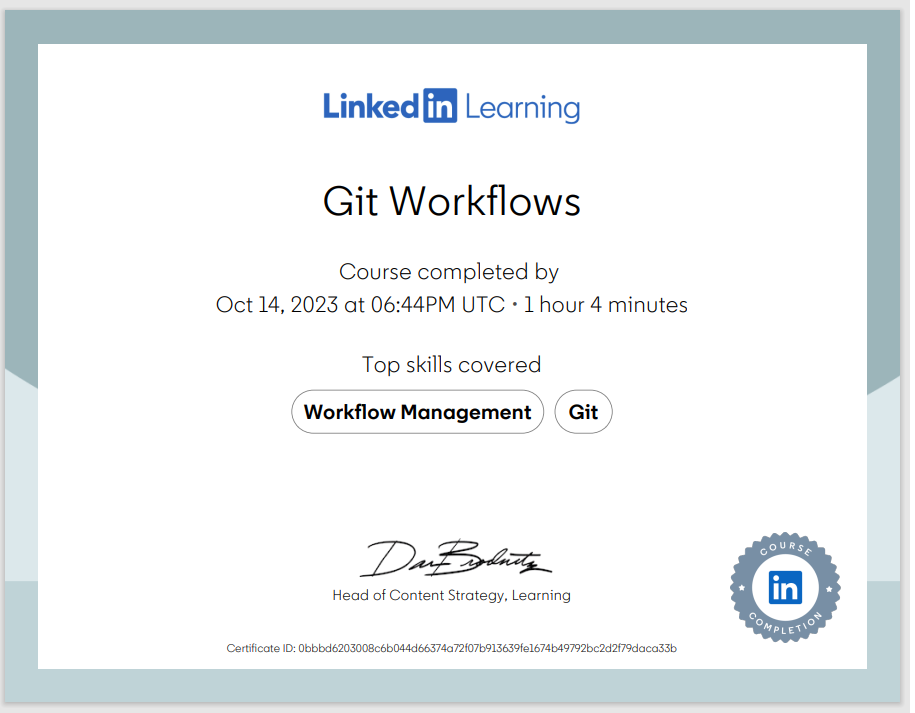Select the Git skill pill
Image resolution: width=915 pixels, height=713 pixels.
pos(583,412)
